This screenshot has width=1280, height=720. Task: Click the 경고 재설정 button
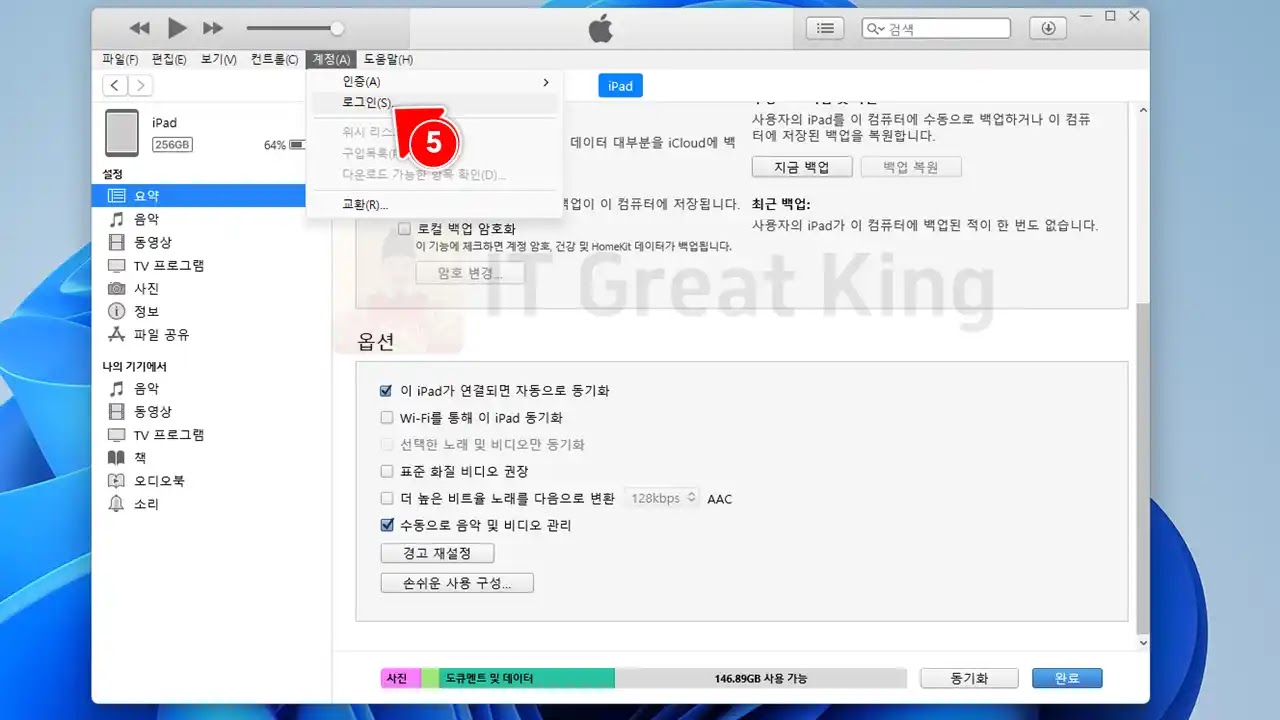point(437,553)
